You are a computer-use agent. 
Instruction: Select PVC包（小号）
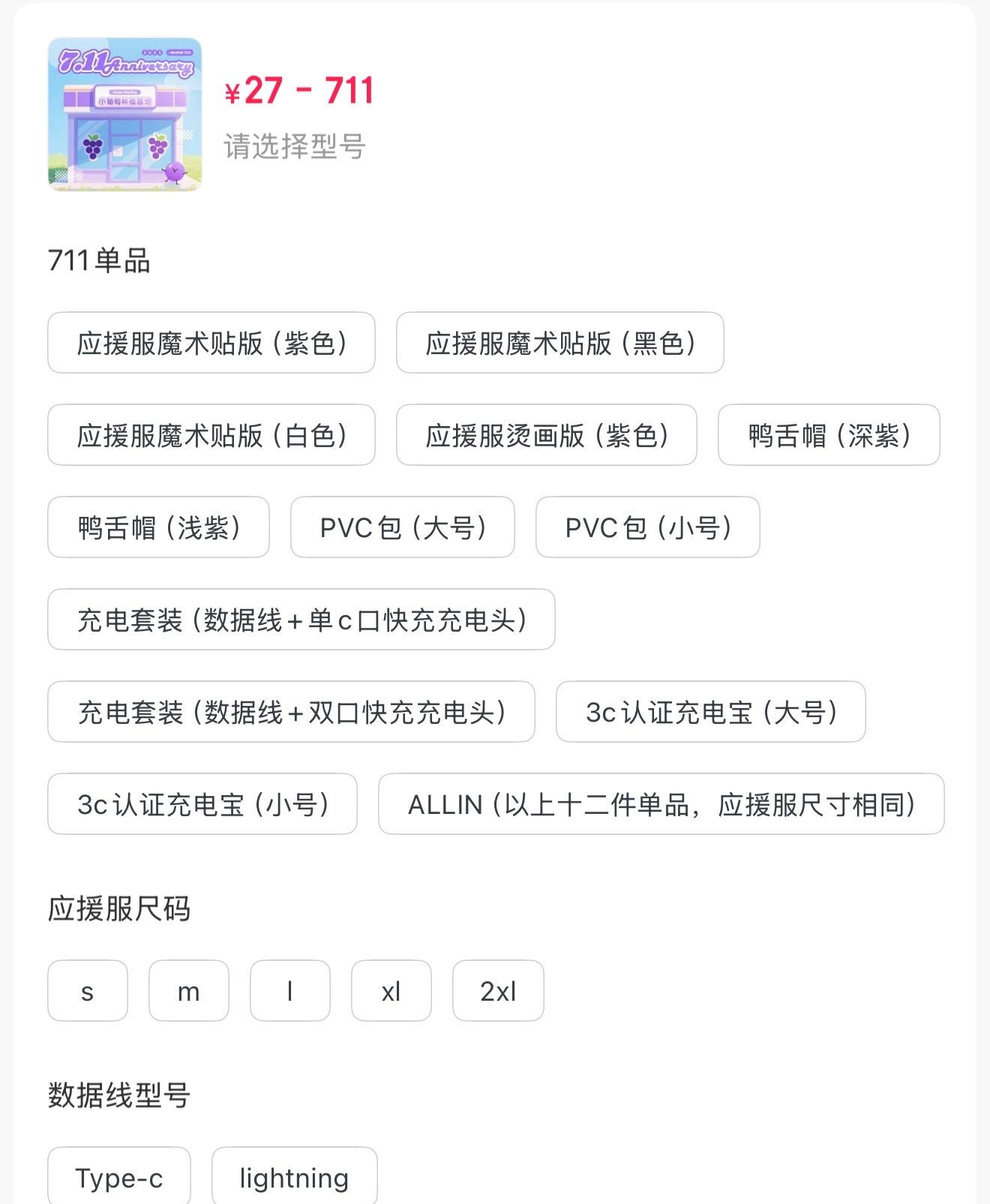[x=648, y=527]
